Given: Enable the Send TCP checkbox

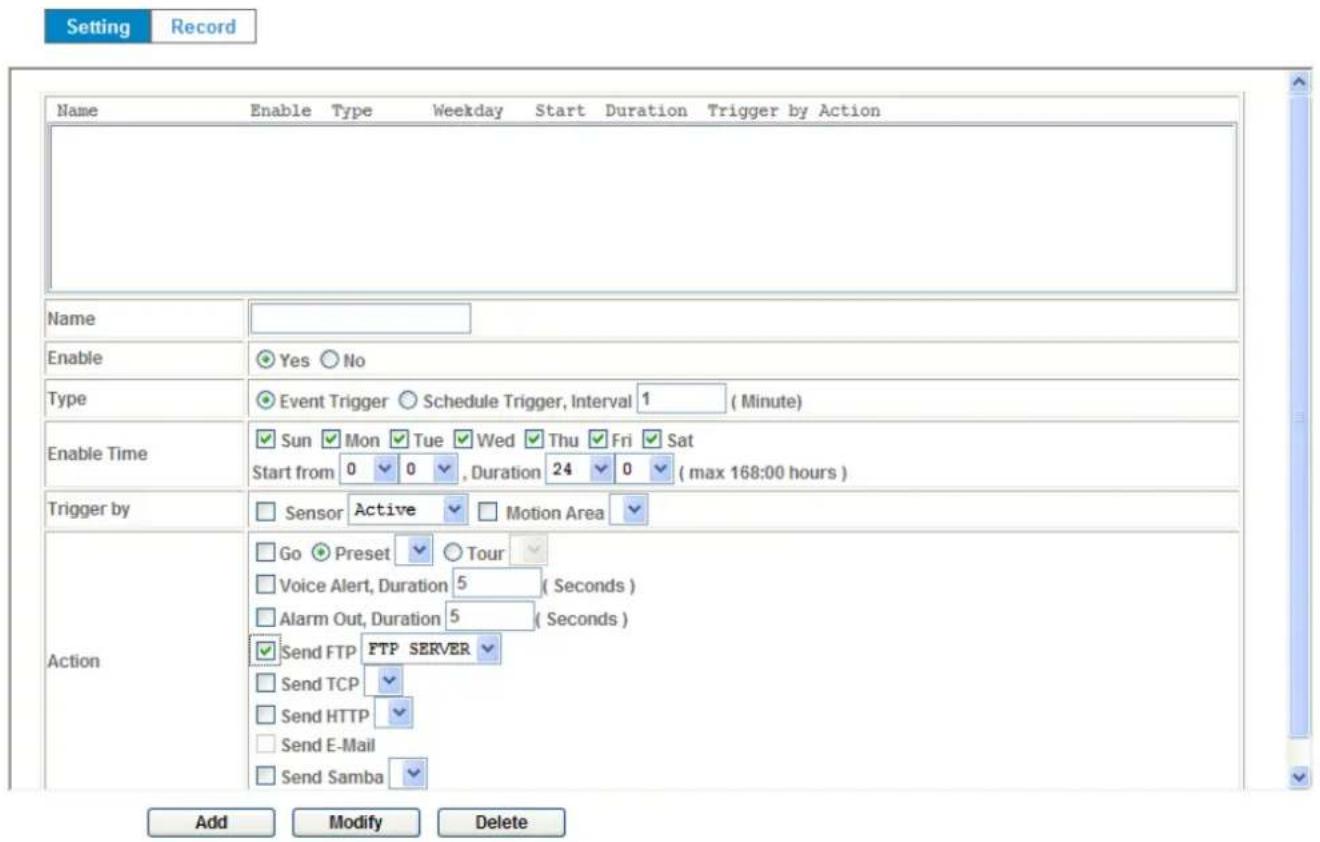Looking at the screenshot, I should click(x=266, y=684).
